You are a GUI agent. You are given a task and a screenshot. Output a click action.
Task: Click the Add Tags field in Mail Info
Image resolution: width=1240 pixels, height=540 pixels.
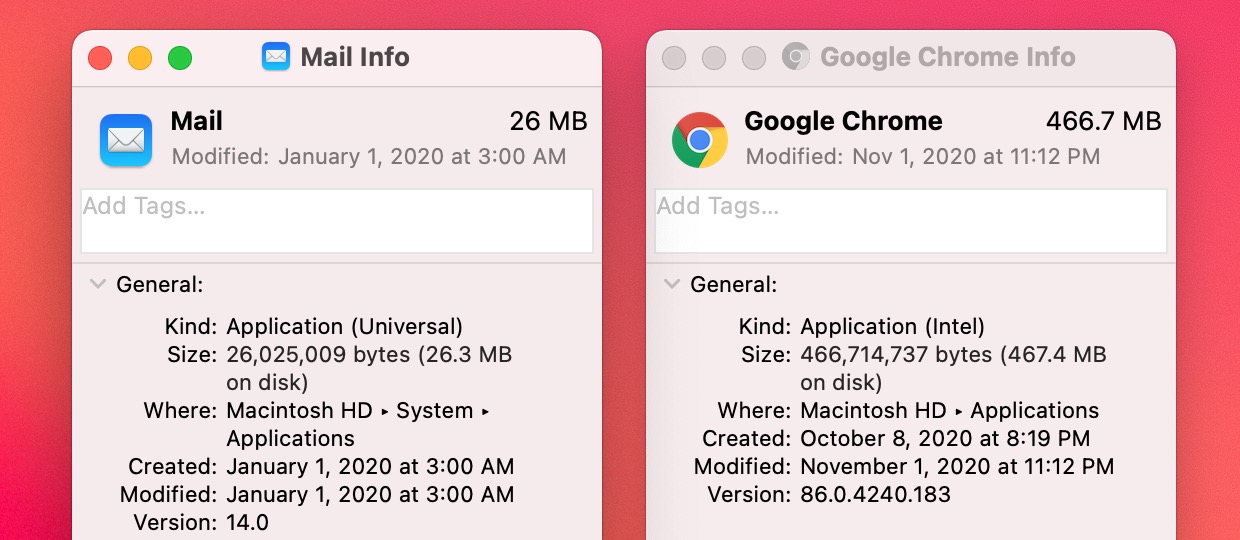click(337, 221)
